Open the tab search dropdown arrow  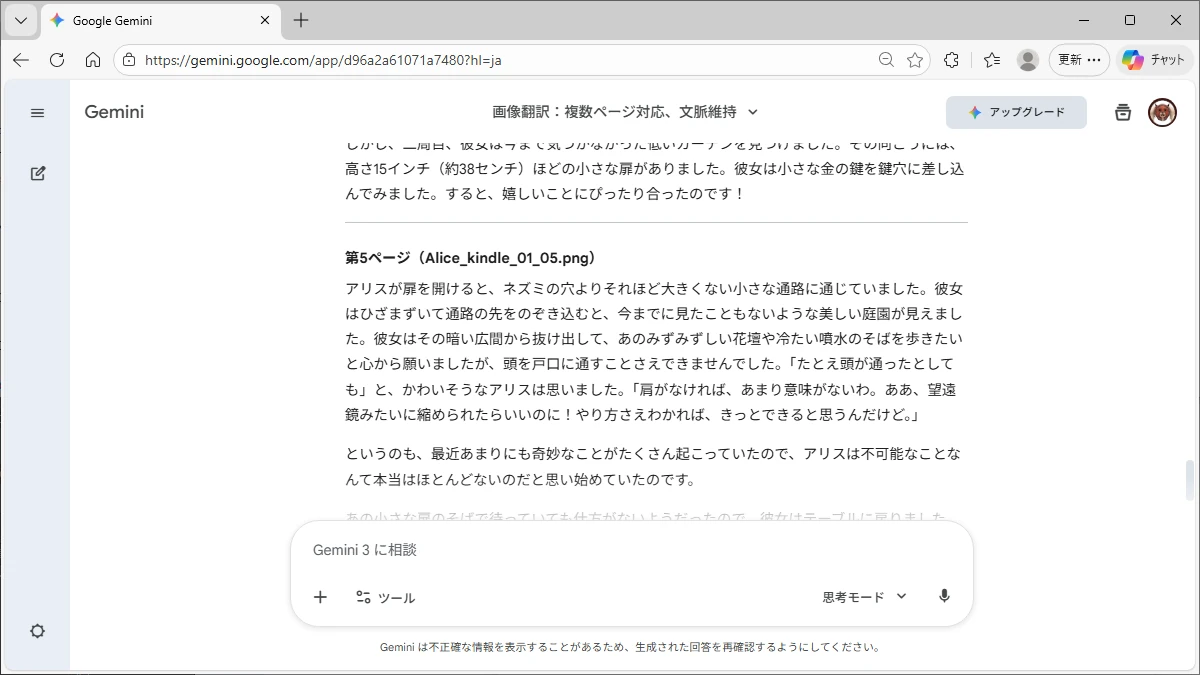point(20,20)
